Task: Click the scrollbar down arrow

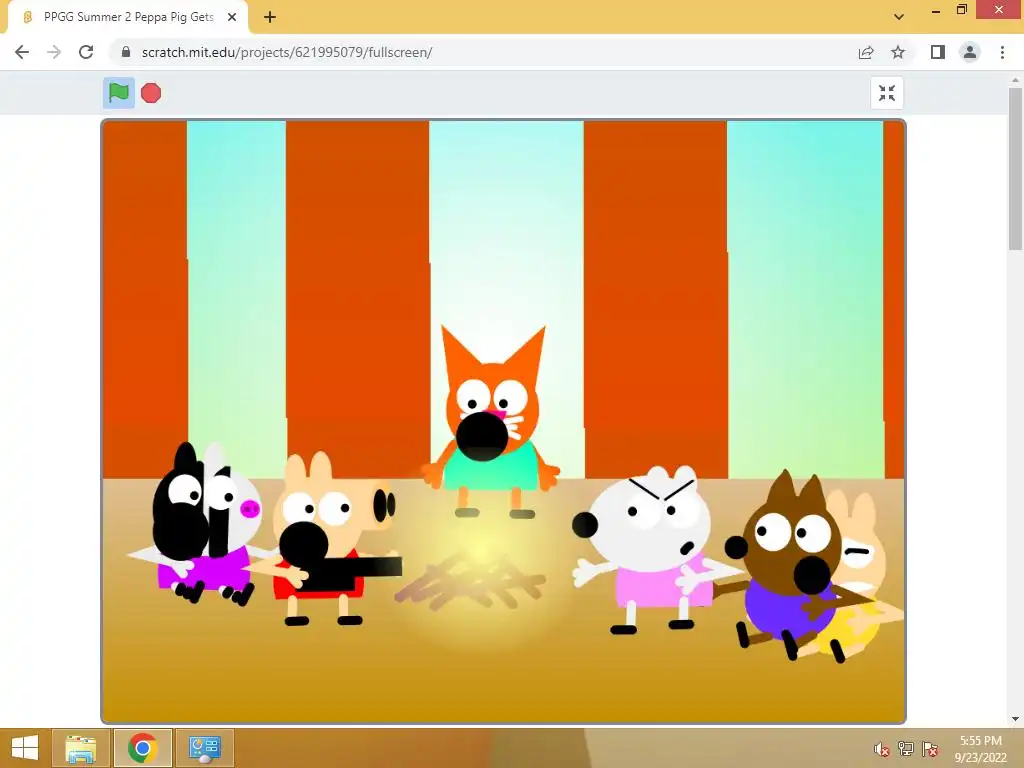Action: (1015, 719)
